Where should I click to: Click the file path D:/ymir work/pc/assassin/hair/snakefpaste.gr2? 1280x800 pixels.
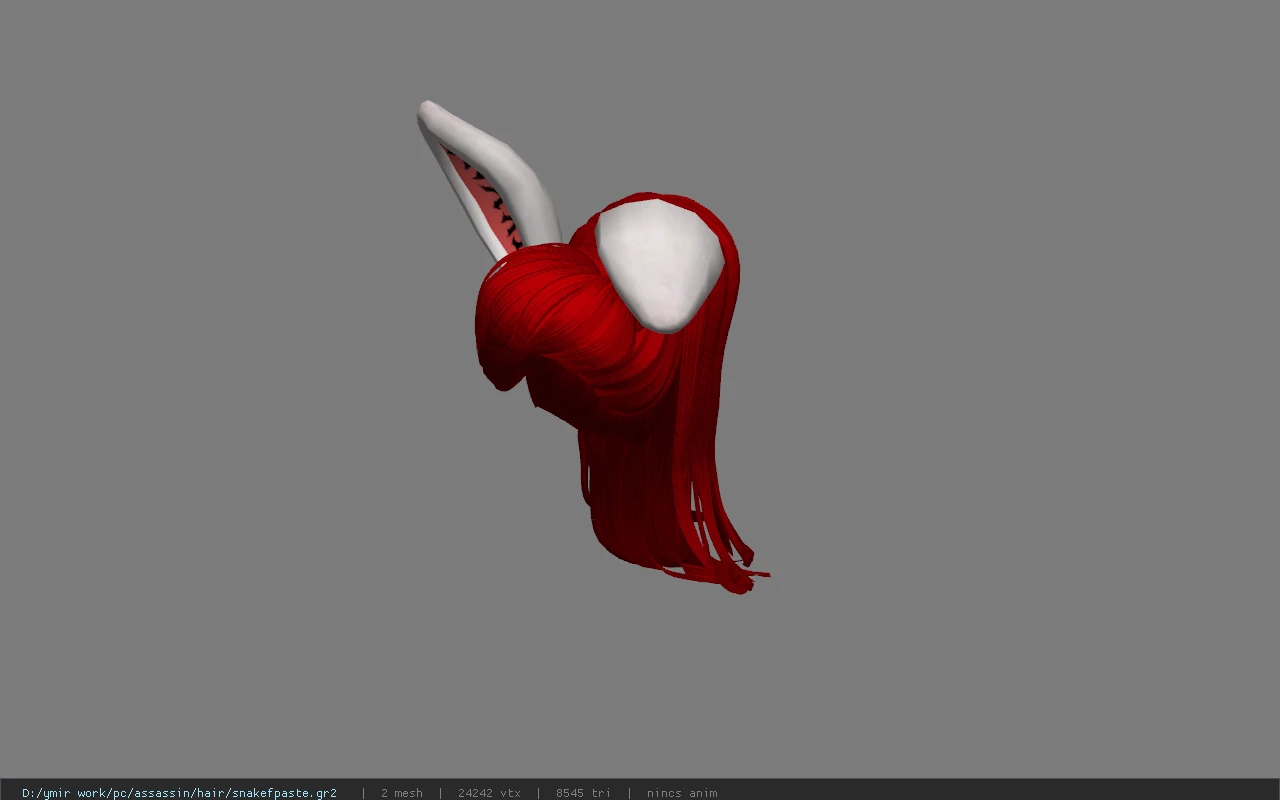[x=179, y=793]
